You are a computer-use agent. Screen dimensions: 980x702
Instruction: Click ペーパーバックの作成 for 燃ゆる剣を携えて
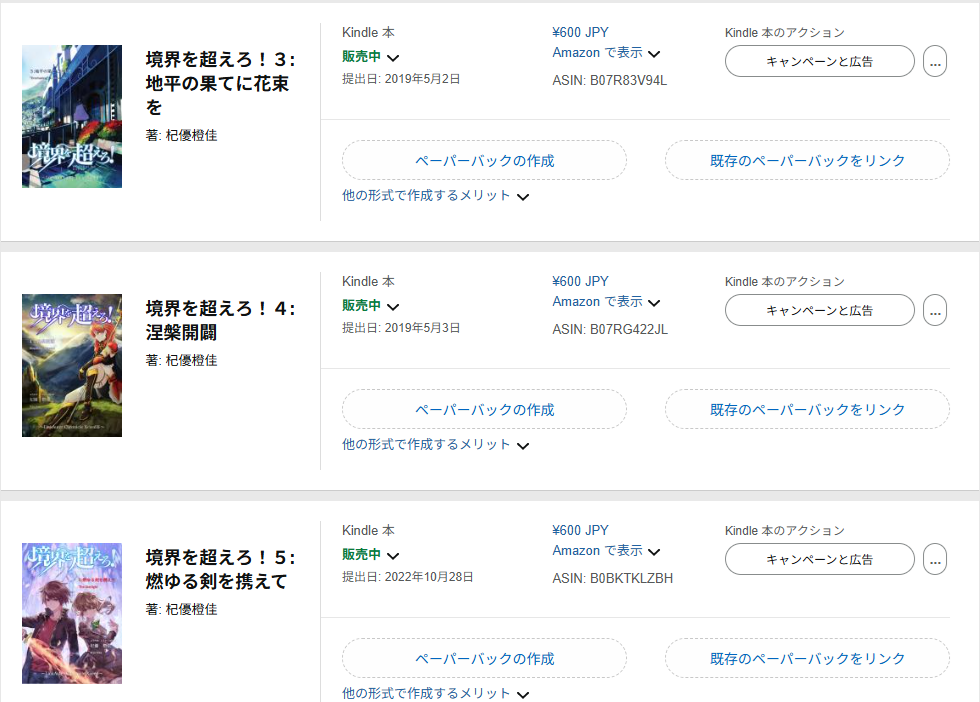tap(484, 658)
